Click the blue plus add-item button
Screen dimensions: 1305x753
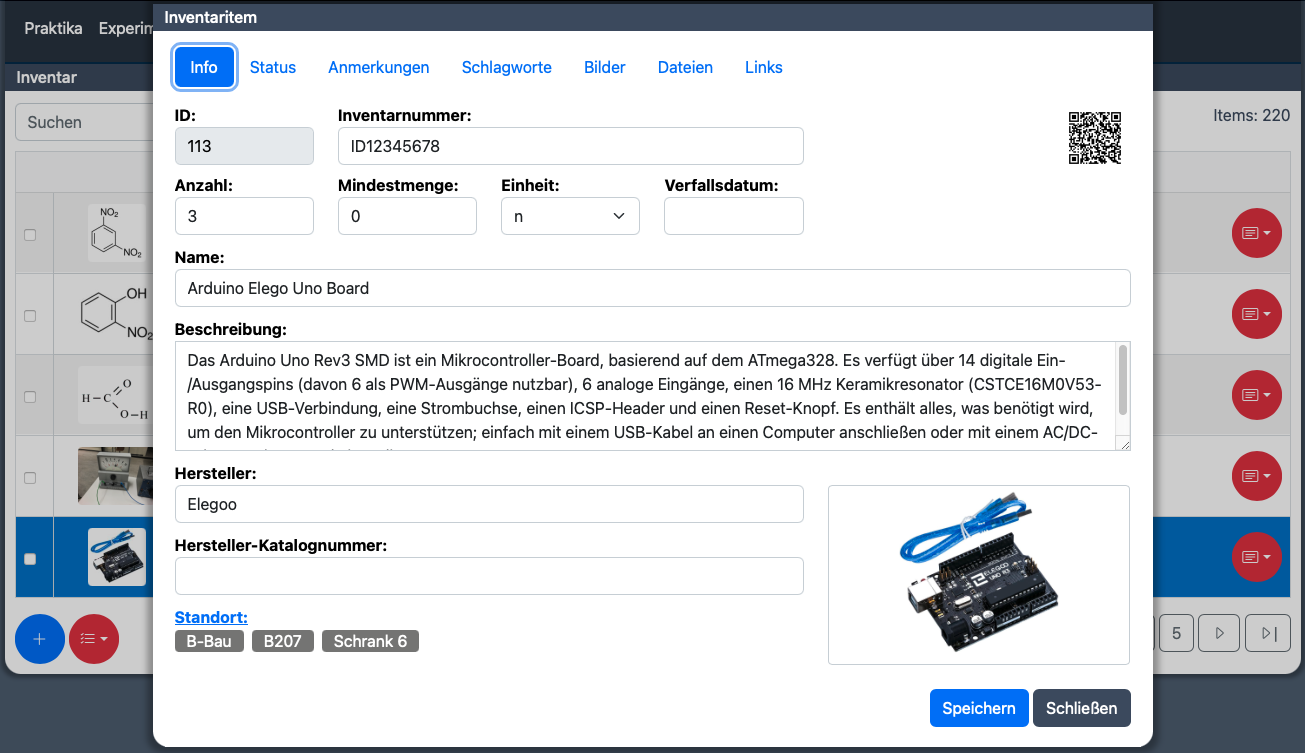tap(40, 640)
